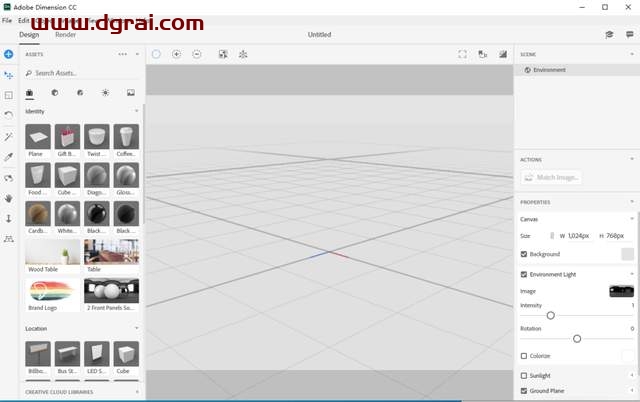Select the Plane model thumbnail
This screenshot has width=640, height=402.
[x=38, y=136]
